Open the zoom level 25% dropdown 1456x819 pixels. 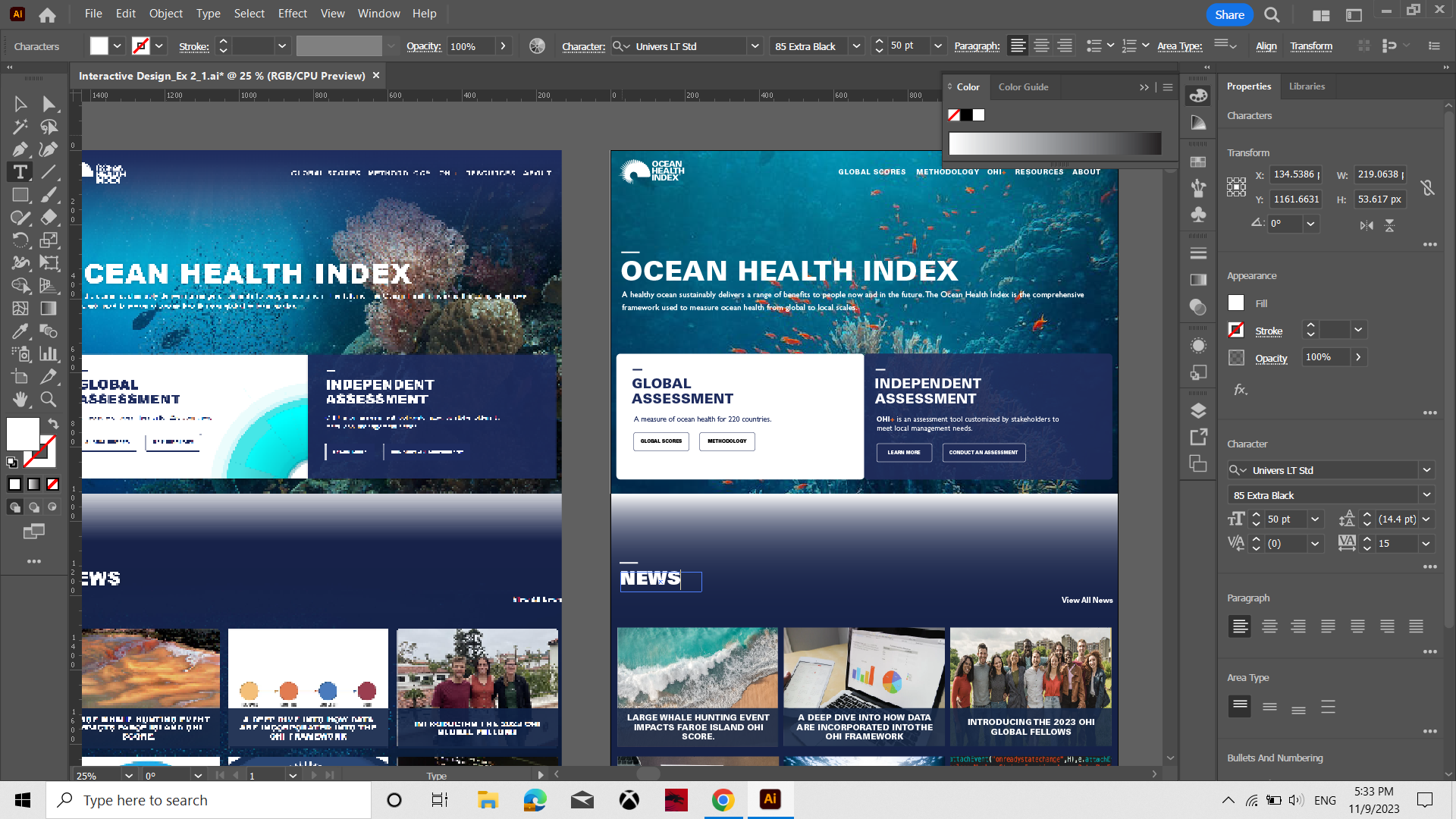point(128,776)
